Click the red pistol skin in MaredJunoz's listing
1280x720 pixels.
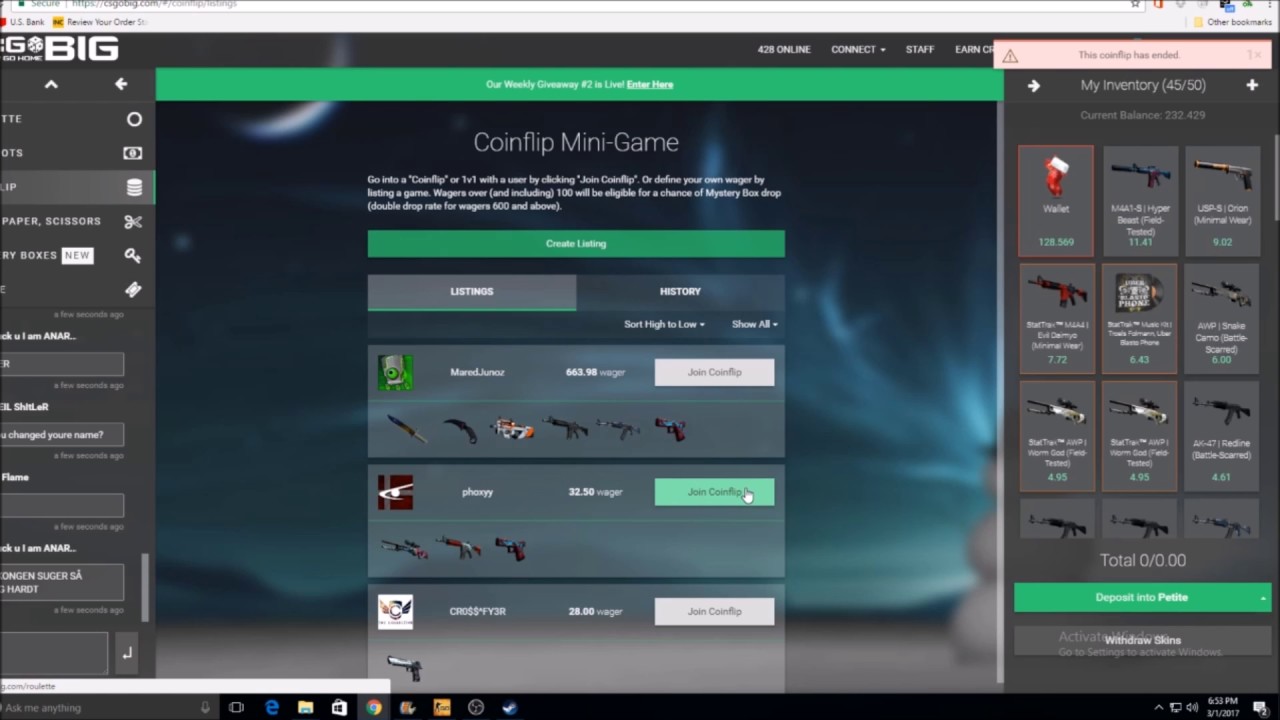pyautogui.click(x=671, y=428)
